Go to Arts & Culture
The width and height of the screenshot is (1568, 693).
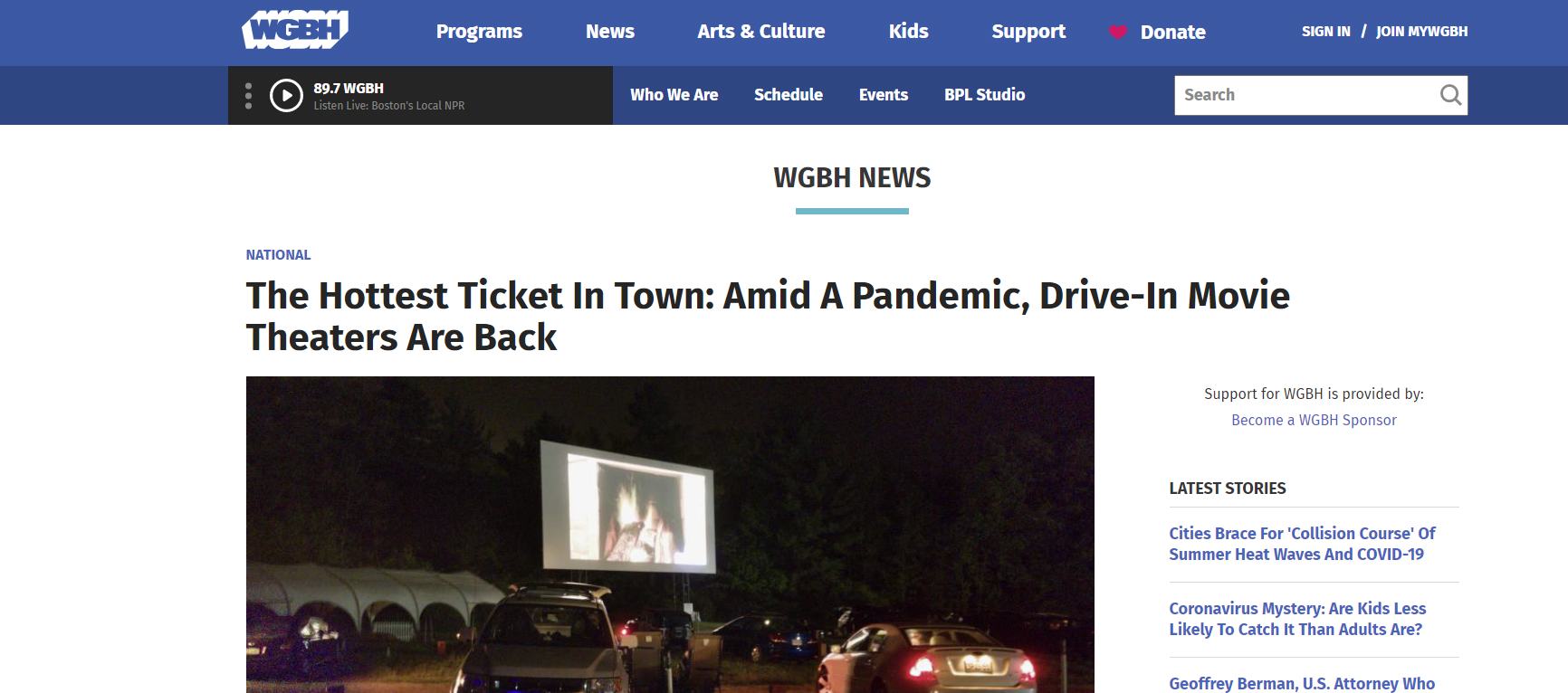[x=761, y=32]
